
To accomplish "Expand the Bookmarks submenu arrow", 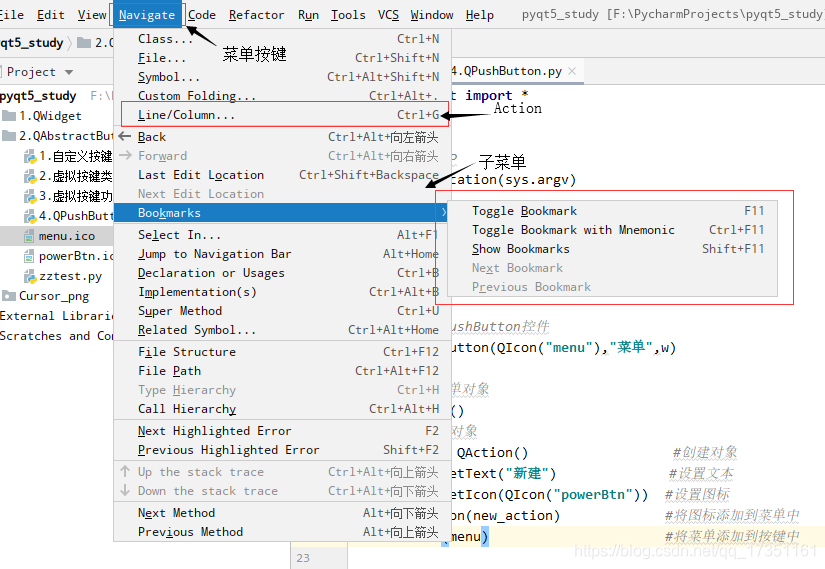I will click(x=444, y=213).
